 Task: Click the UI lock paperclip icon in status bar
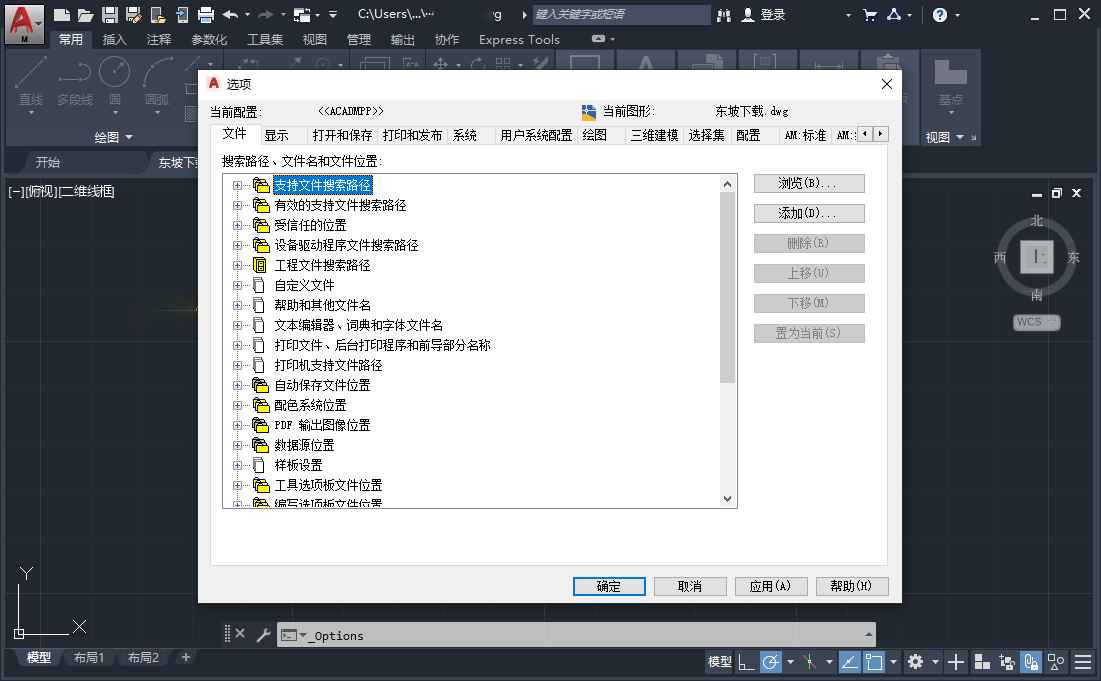(x=1031, y=661)
